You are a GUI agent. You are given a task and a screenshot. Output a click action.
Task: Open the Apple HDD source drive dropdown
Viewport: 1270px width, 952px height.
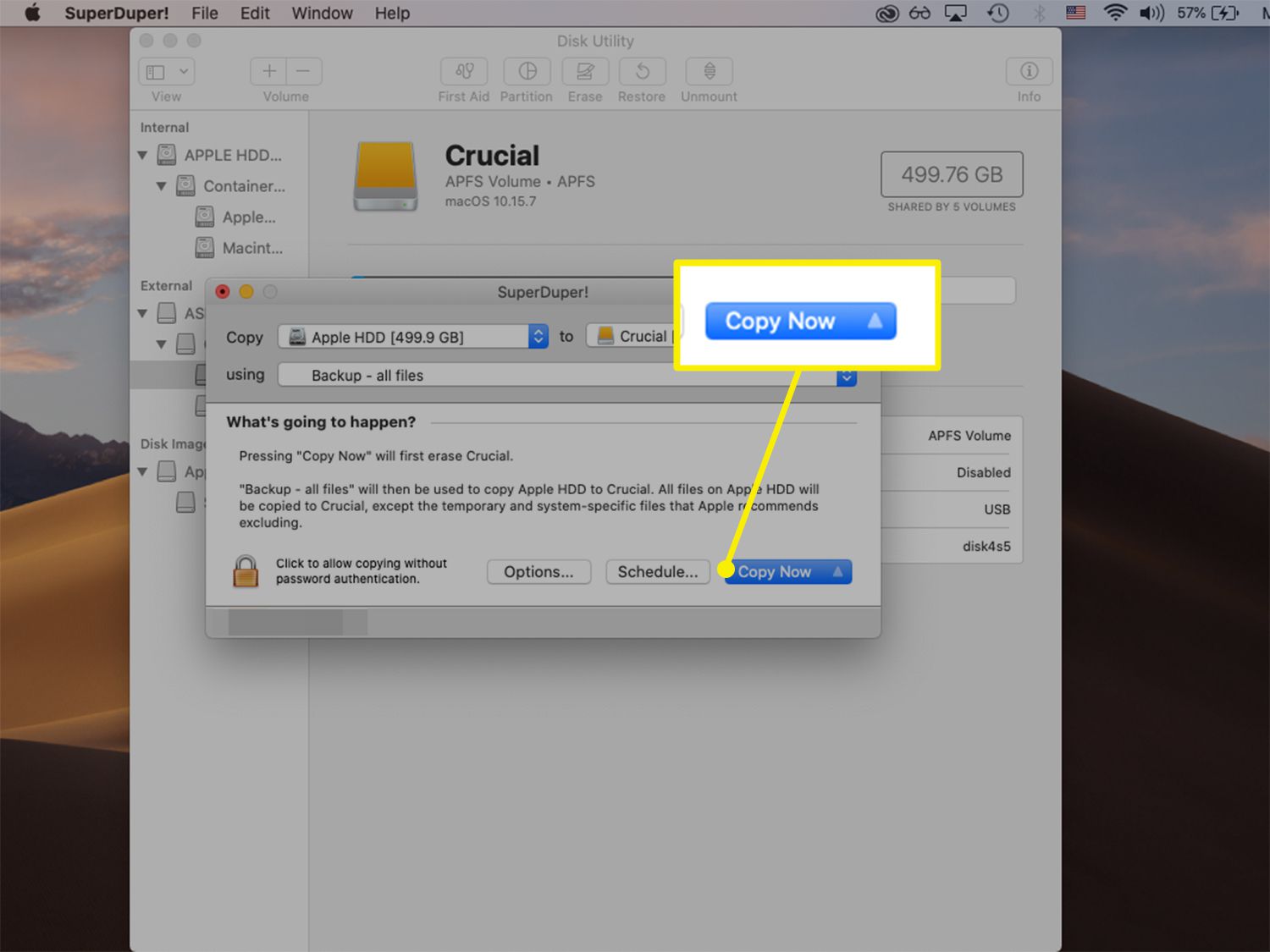click(413, 337)
